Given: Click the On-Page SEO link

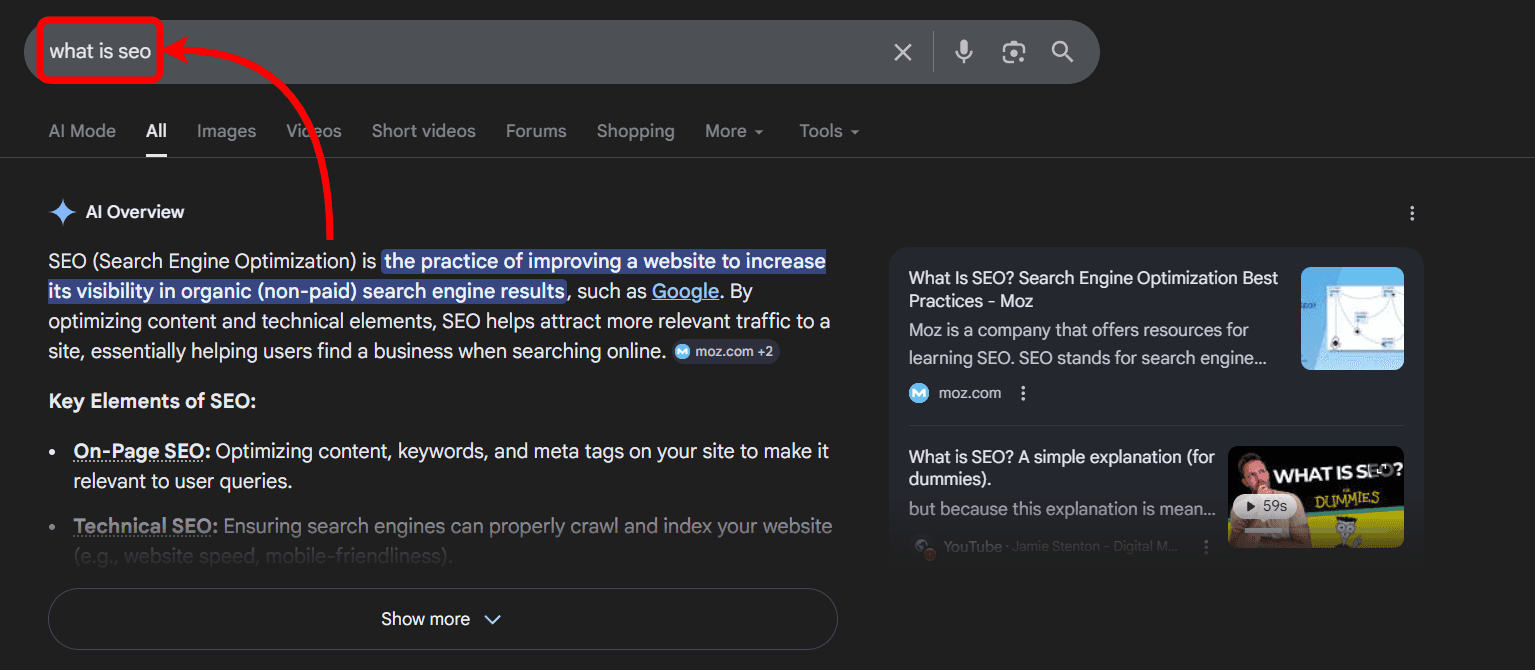Looking at the screenshot, I should [139, 451].
